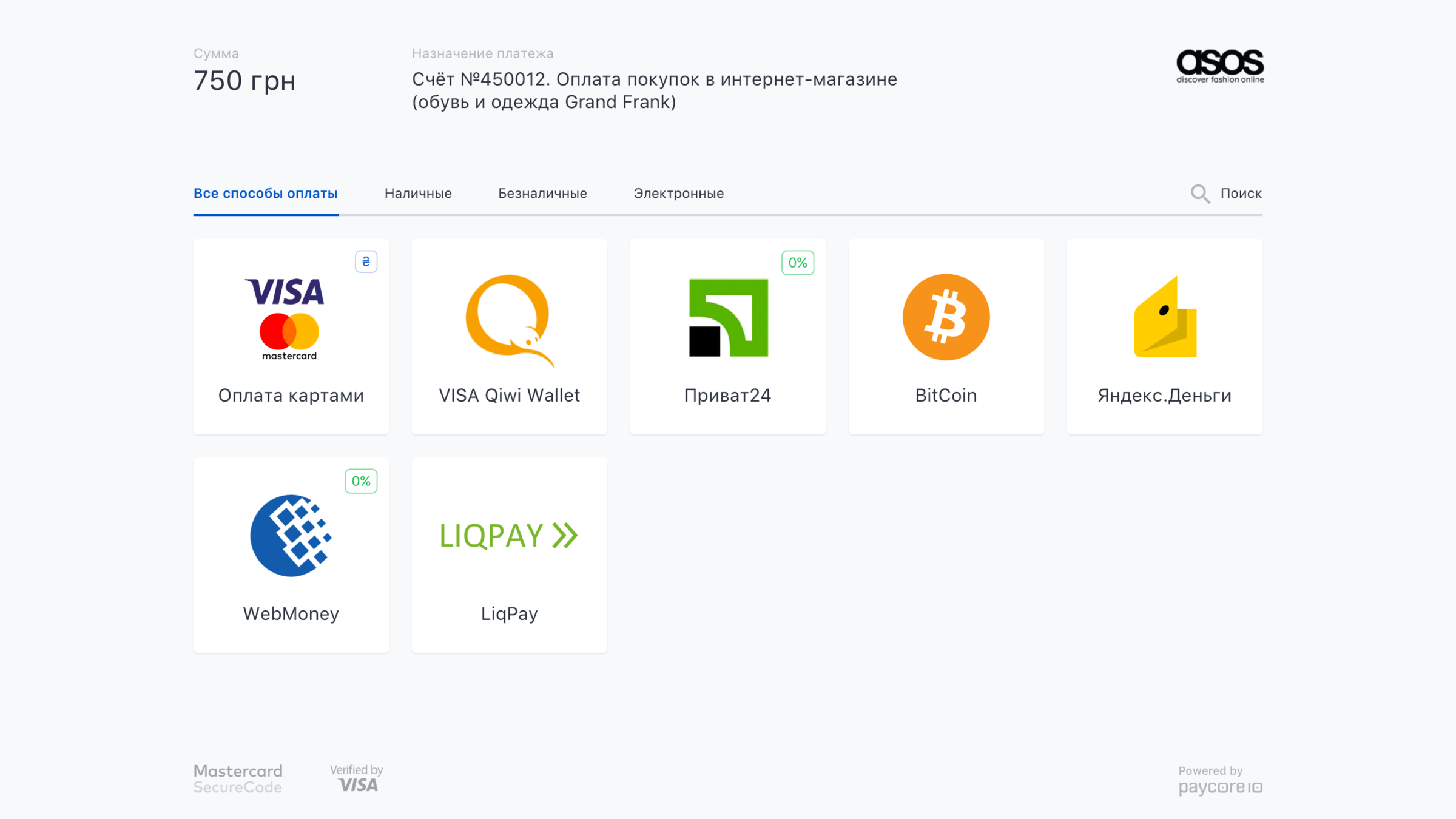Select the green LIQPAY logo
1456x819 pixels.
click(x=508, y=535)
